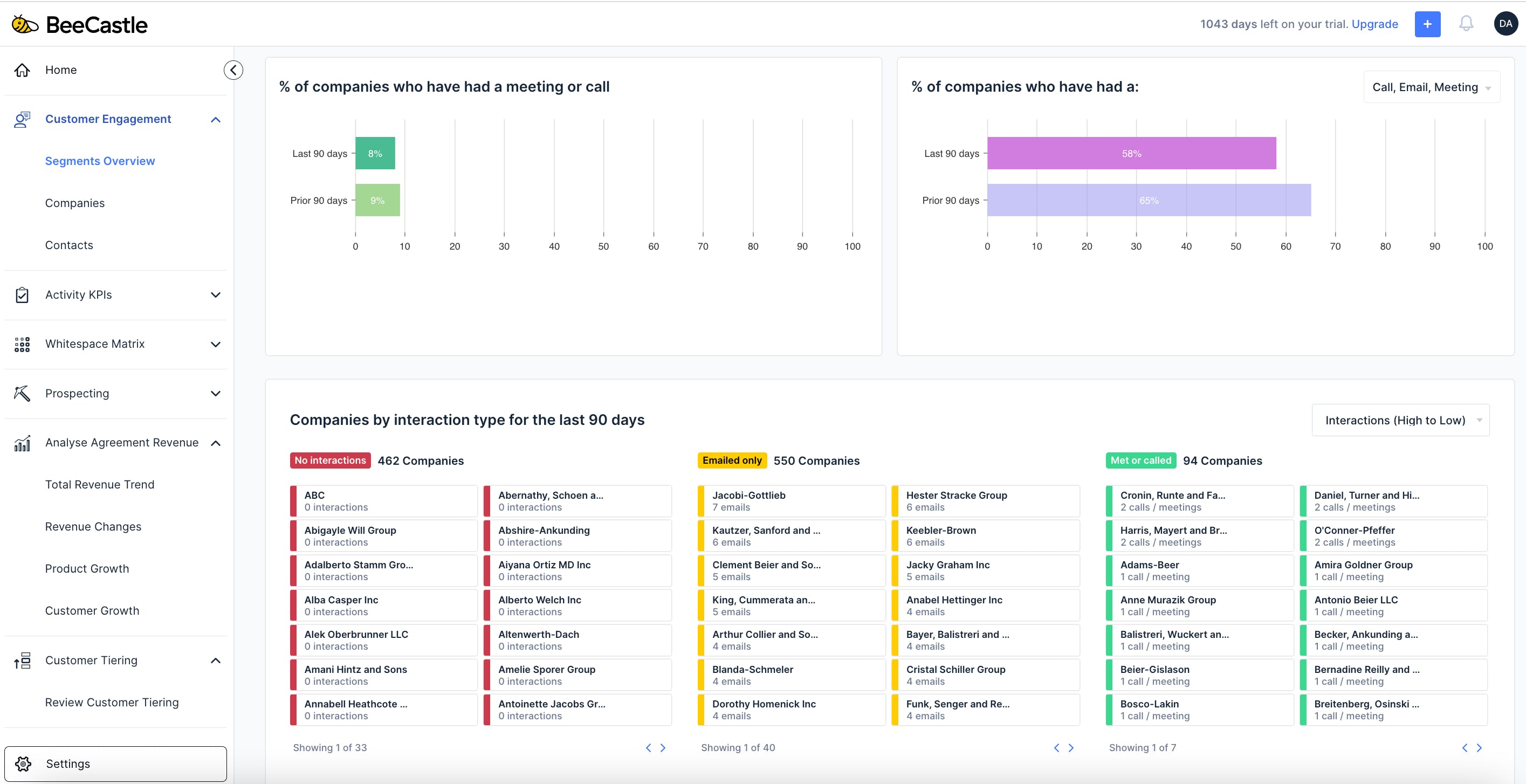The height and width of the screenshot is (784, 1526).
Task: Click the Whitespace Matrix grid icon
Action: click(23, 345)
